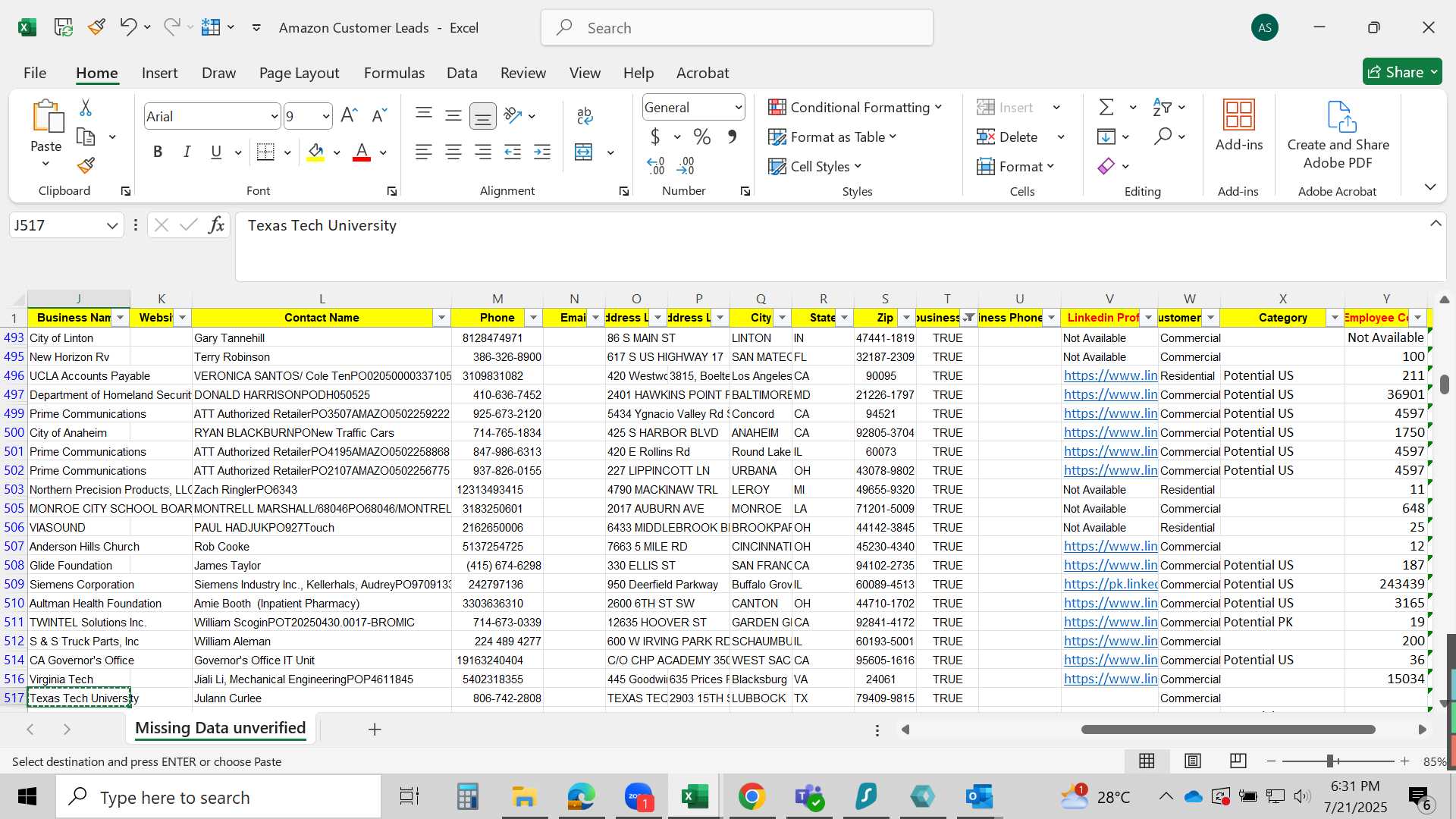Toggle Align Right in Alignment group
Image resolution: width=1456 pixels, height=819 pixels.
pyautogui.click(x=483, y=152)
